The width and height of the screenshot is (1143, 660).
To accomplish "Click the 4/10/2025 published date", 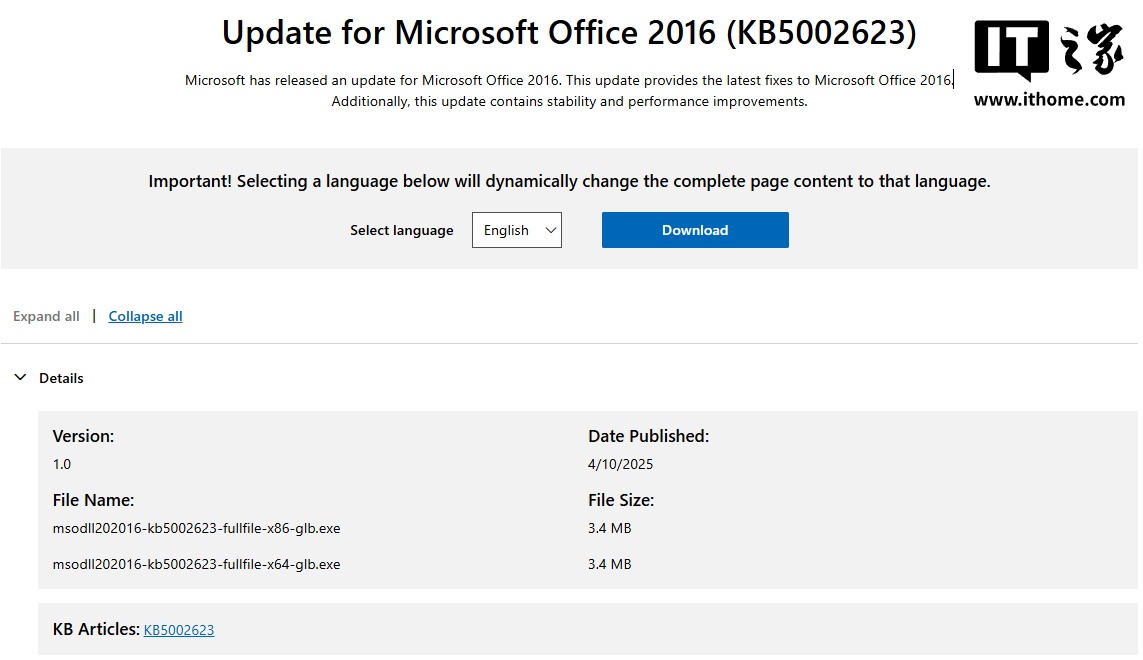I will tap(620, 464).
